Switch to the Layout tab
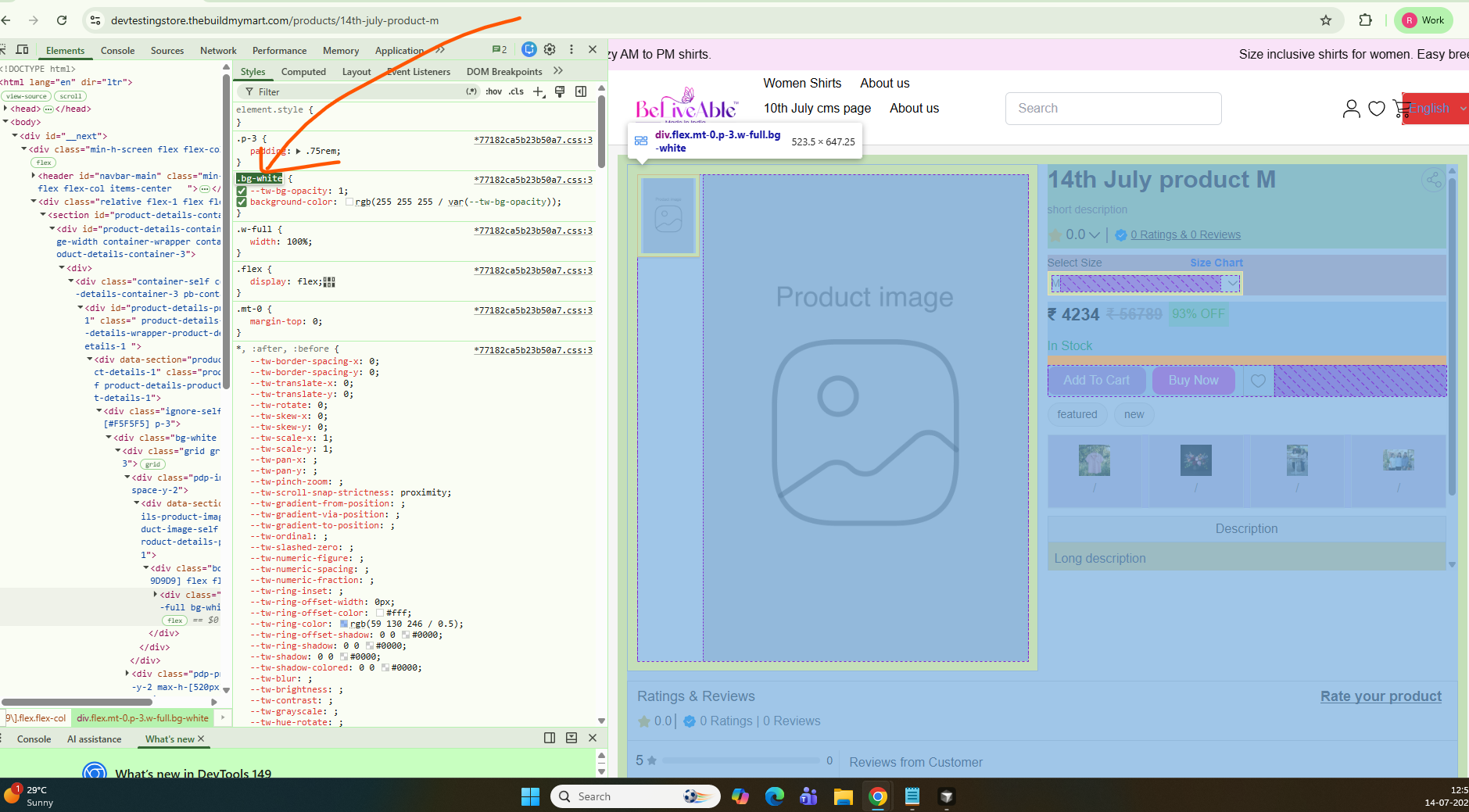1469x812 pixels. pos(357,71)
